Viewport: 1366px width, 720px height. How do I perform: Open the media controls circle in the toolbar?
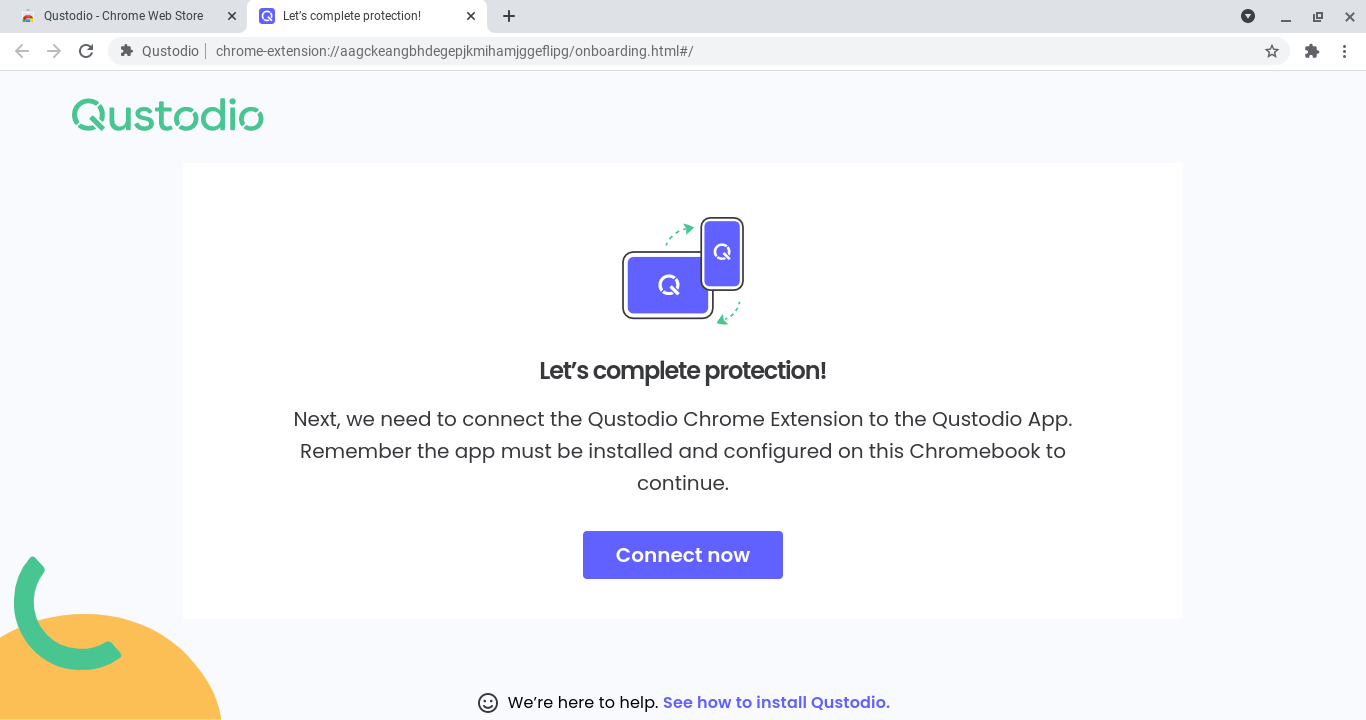(1247, 16)
